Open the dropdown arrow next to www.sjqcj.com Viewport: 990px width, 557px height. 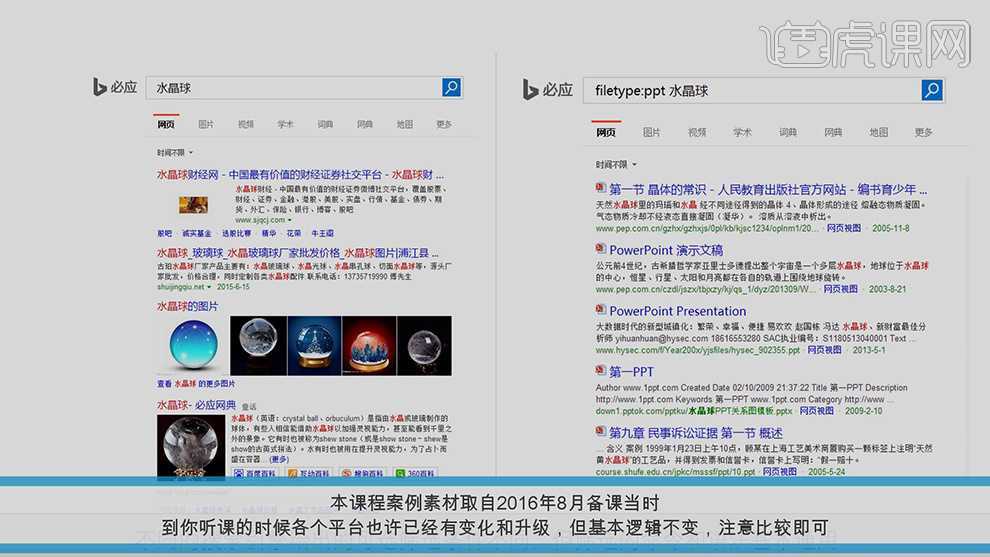(290, 220)
